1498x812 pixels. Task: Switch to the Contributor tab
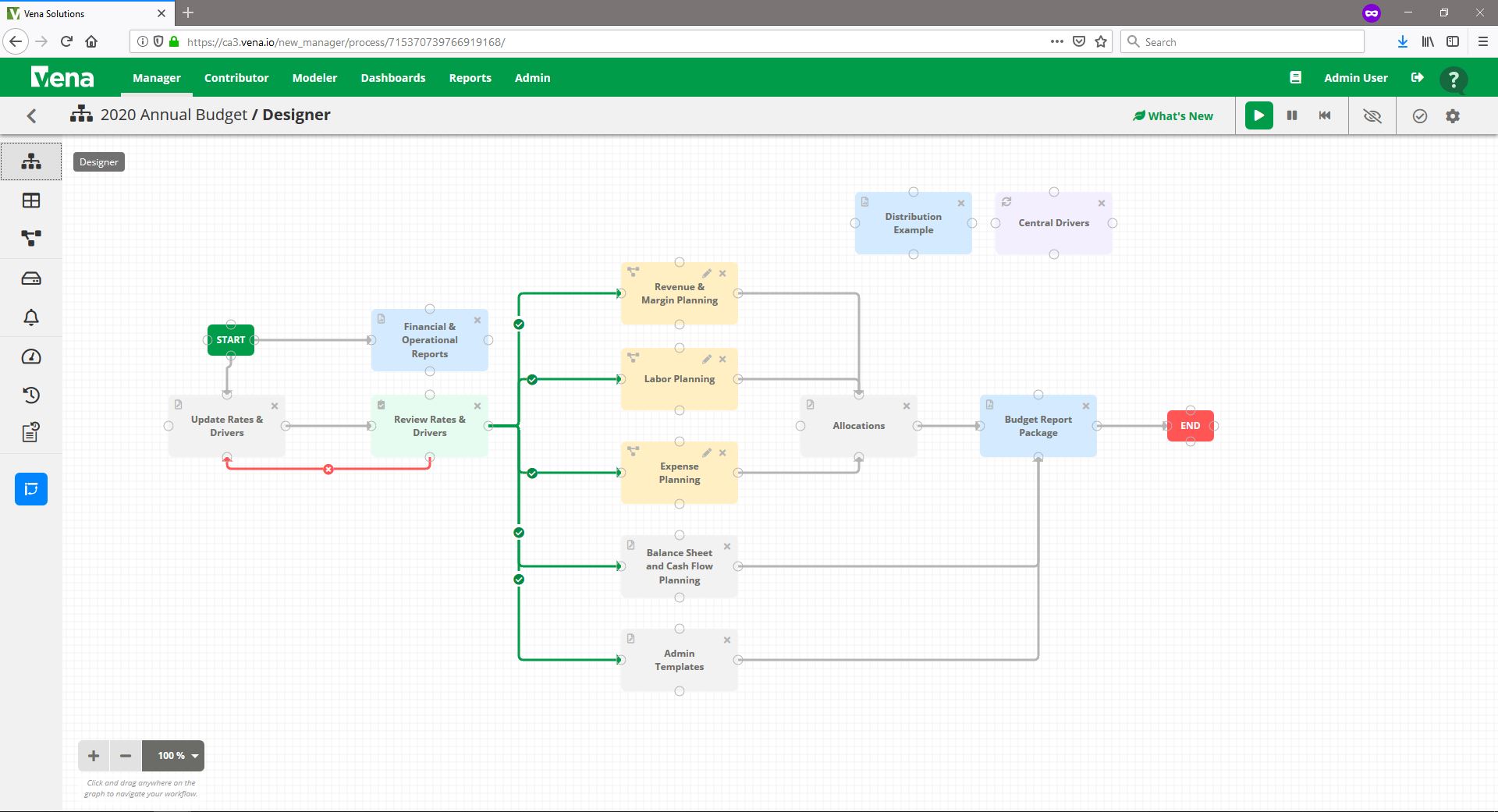click(236, 77)
